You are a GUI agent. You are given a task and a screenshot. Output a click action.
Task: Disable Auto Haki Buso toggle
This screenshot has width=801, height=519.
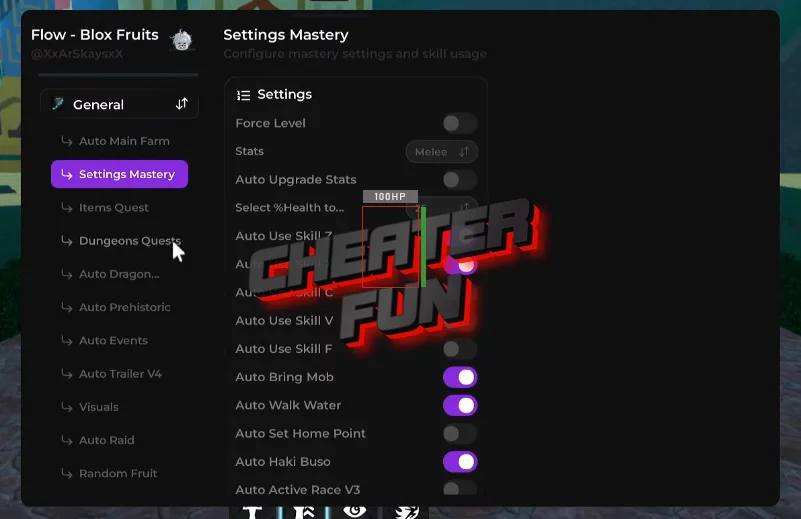(x=460, y=462)
